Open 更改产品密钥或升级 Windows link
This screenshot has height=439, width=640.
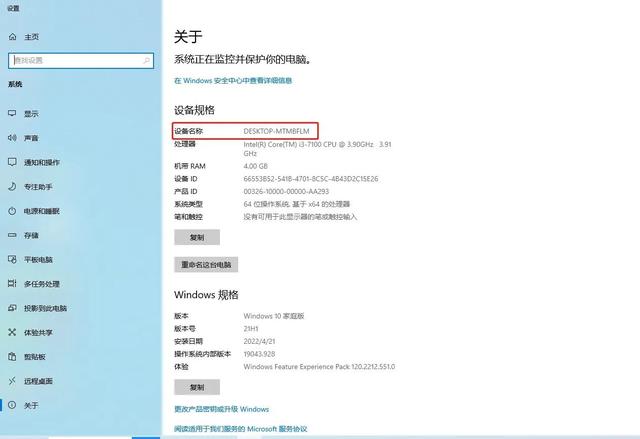222,409
